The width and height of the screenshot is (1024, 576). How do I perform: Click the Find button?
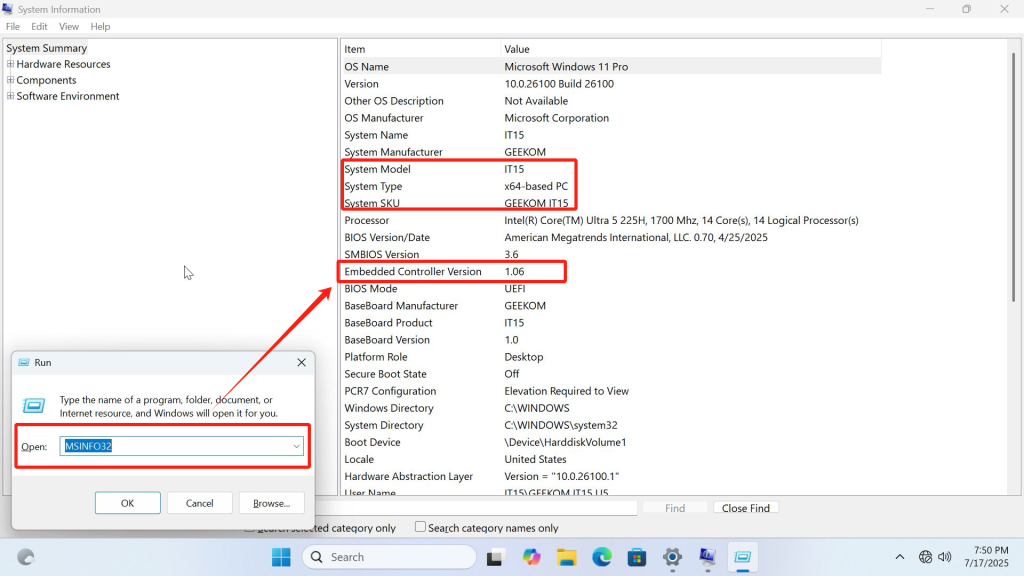tap(675, 508)
